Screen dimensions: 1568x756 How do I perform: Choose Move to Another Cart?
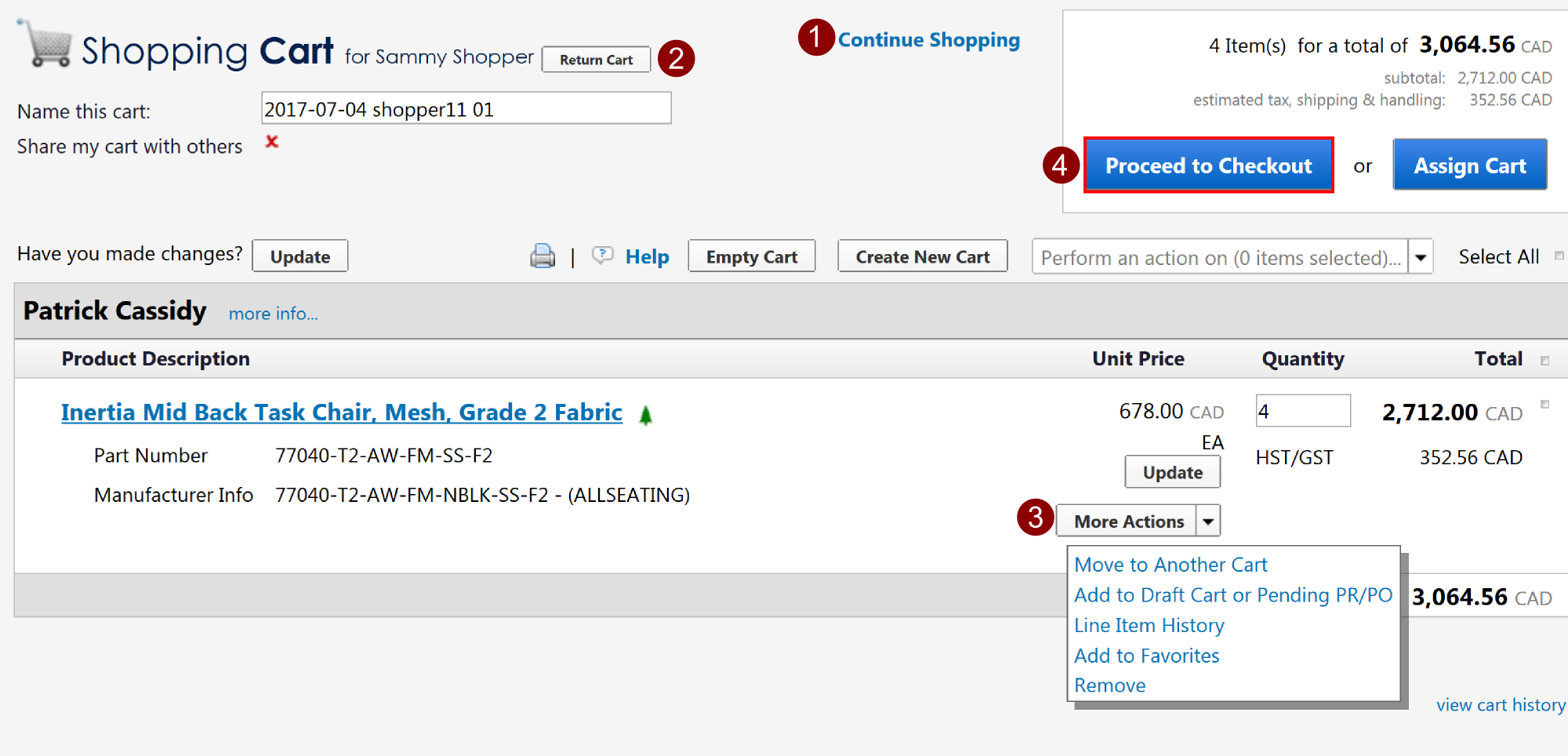(1171, 565)
